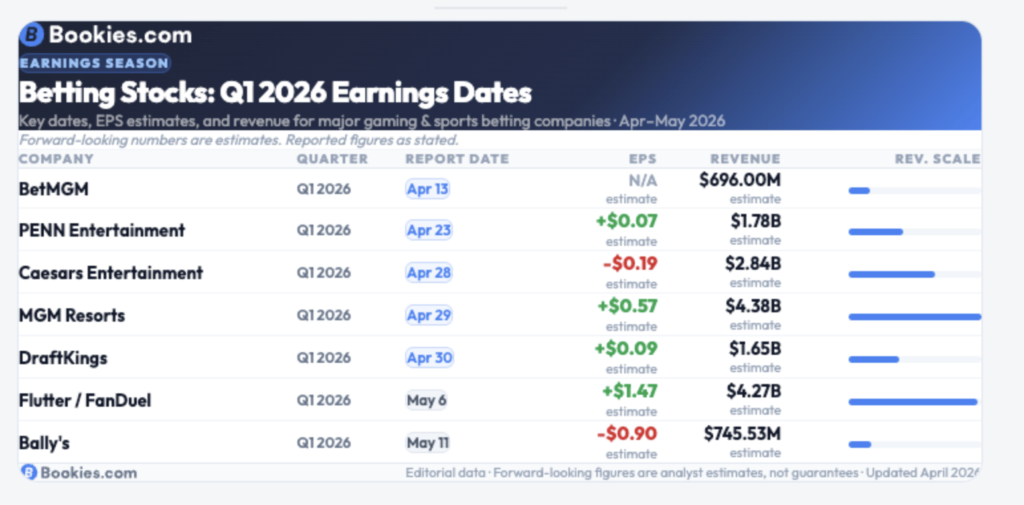1024x505 pixels.
Task: Click the Bookies.com logo icon in footer
Action: coord(28,472)
